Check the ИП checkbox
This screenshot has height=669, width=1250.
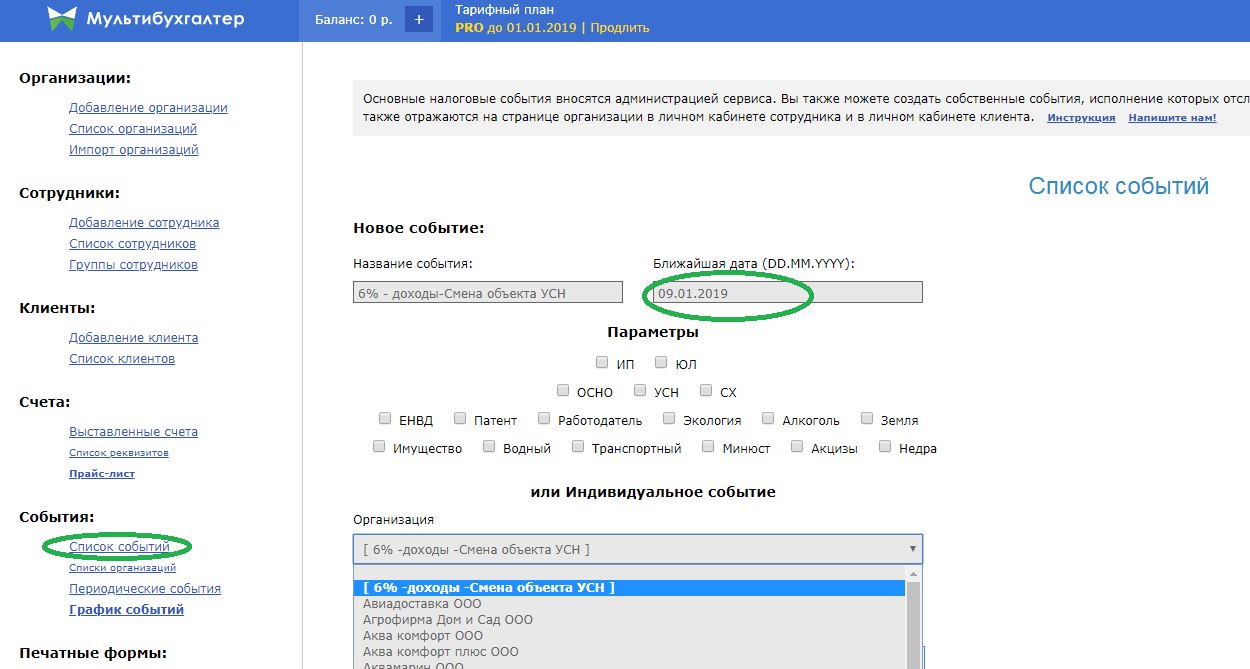[602, 363]
